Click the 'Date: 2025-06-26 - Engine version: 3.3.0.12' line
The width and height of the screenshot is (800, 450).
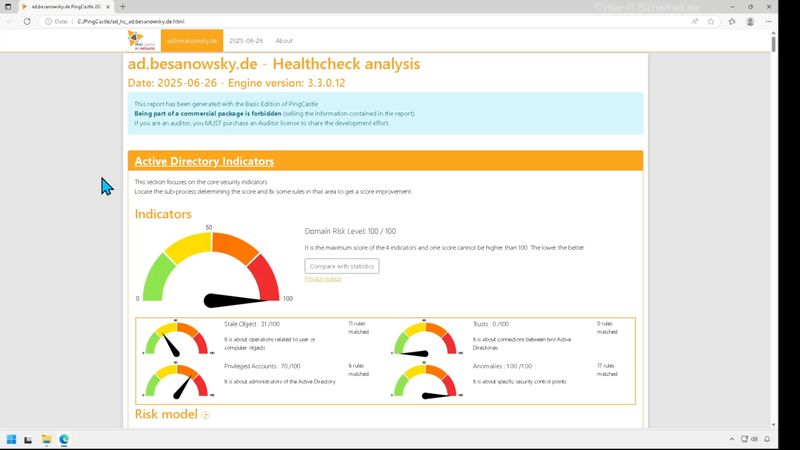[x=236, y=83]
